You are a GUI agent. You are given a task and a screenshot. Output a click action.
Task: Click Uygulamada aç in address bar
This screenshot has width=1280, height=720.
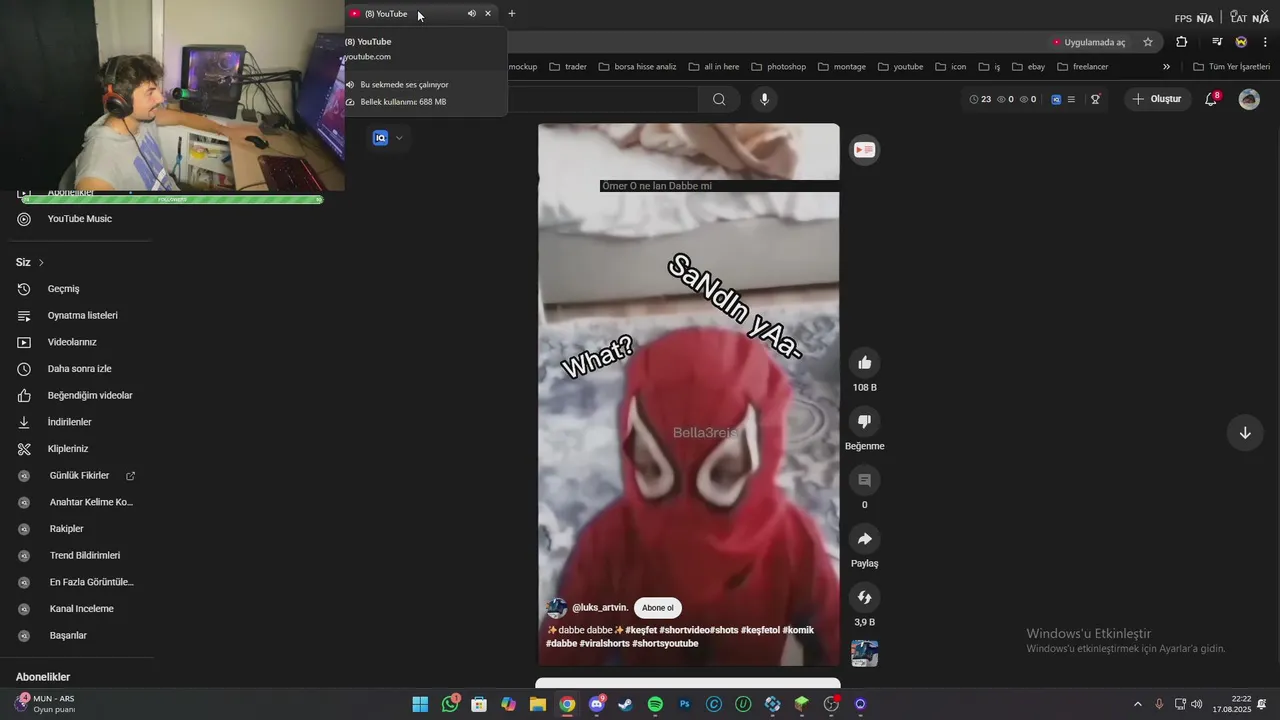pyautogui.click(x=1089, y=42)
